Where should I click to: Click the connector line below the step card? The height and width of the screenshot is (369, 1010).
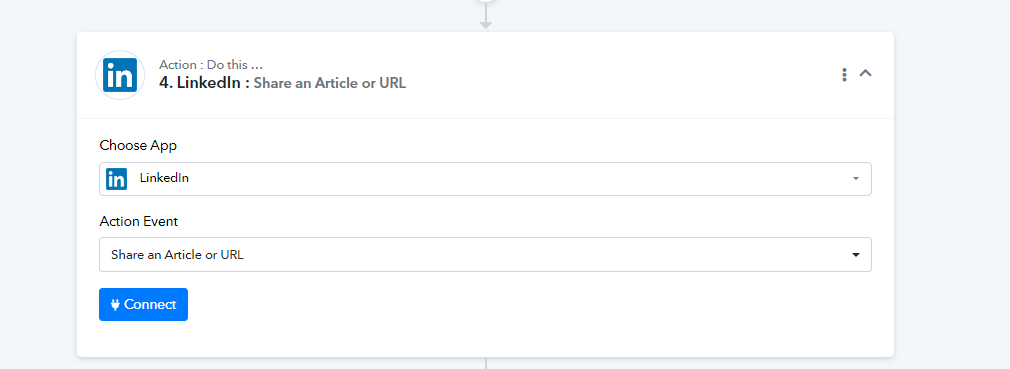(x=486, y=363)
